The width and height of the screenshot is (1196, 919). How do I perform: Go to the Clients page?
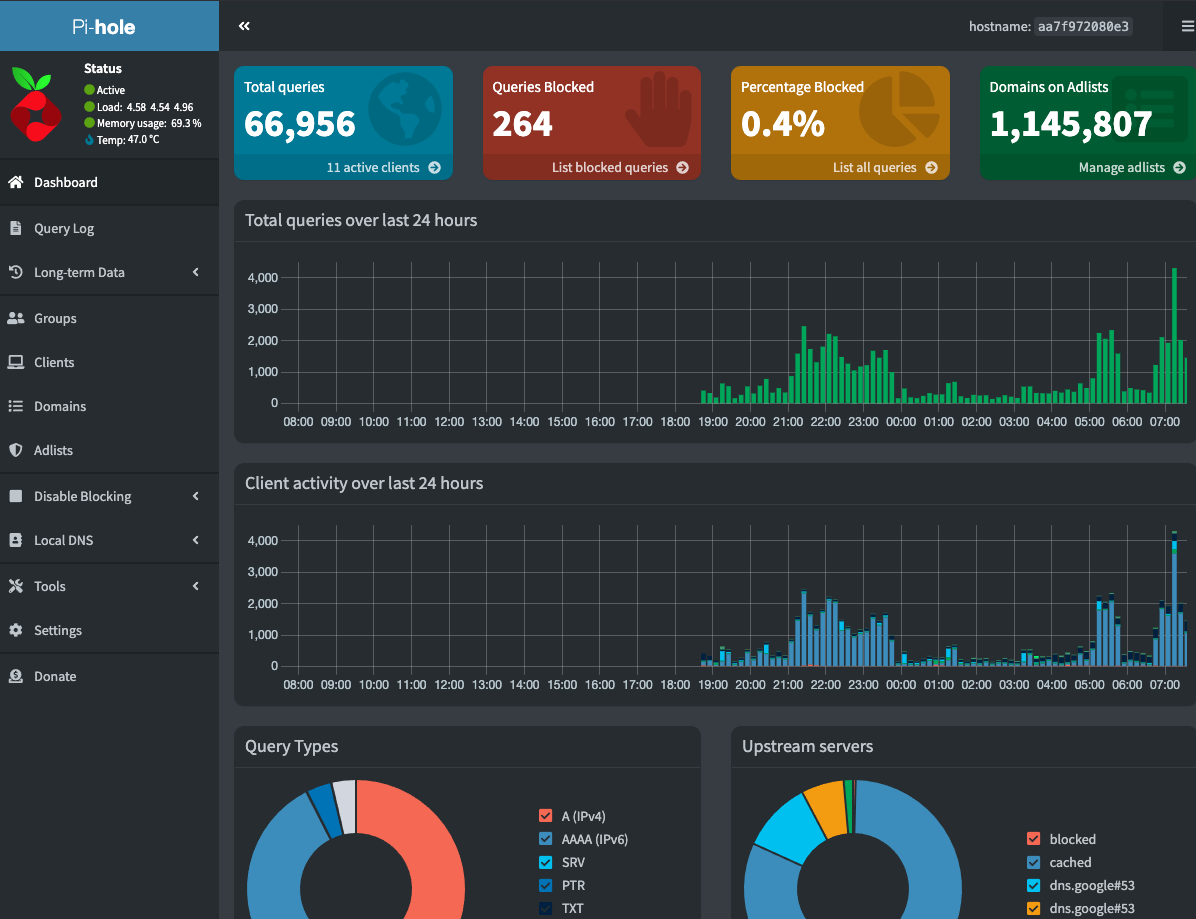(x=109, y=362)
